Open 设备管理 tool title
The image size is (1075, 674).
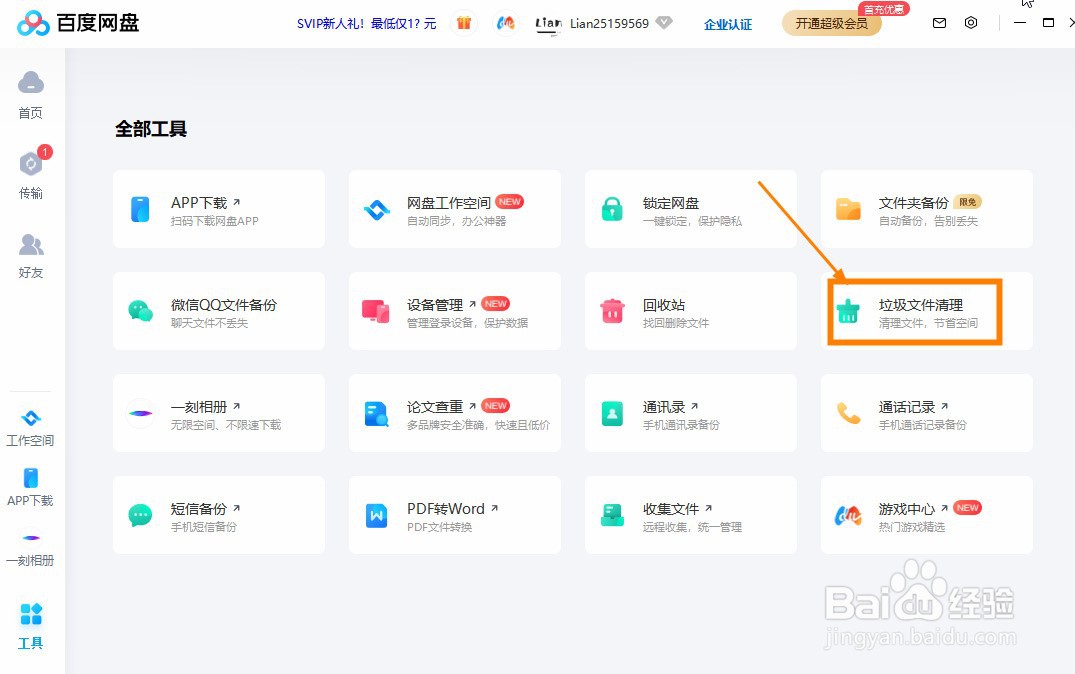(435, 305)
